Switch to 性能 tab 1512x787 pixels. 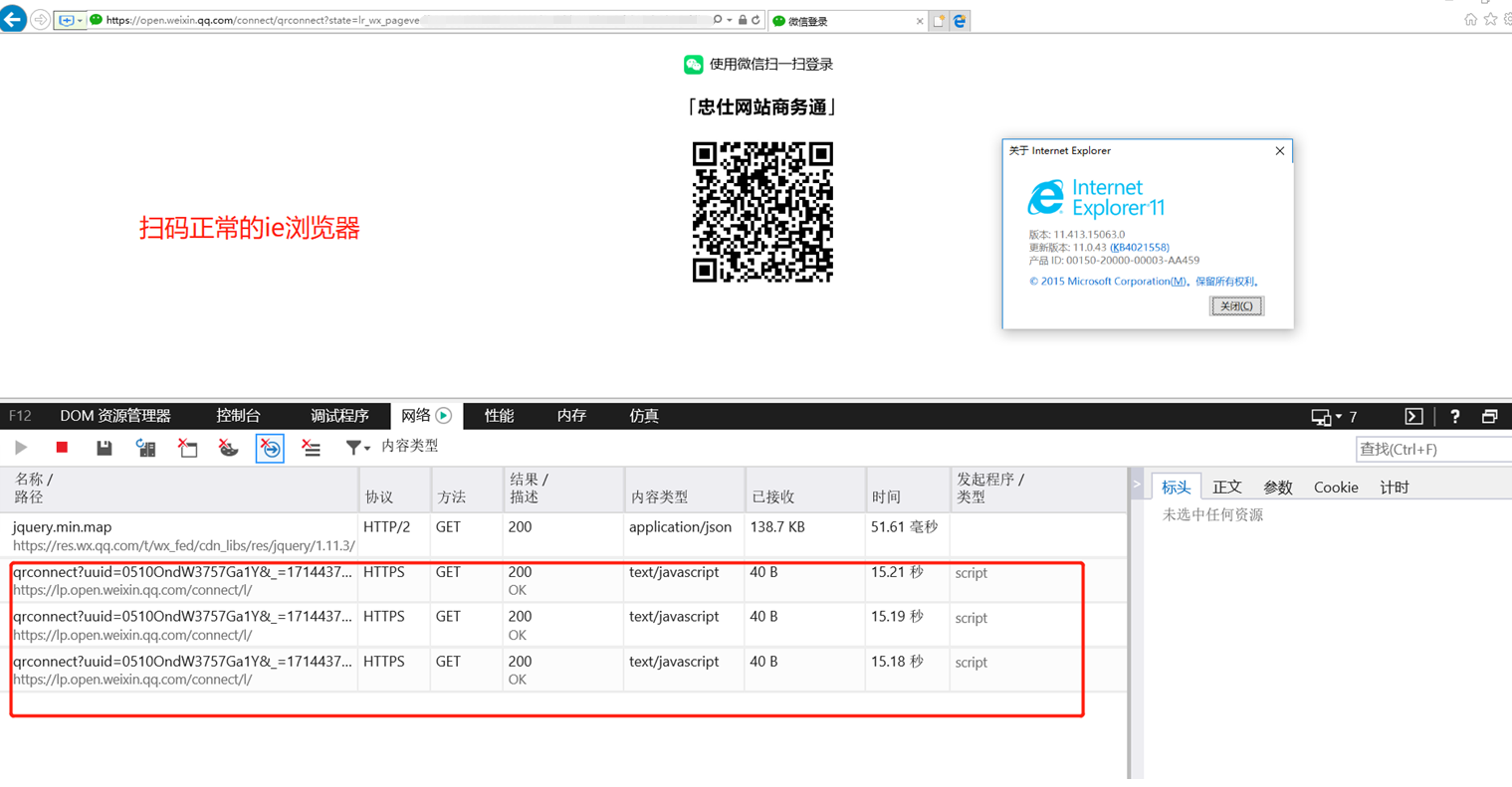pyautogui.click(x=499, y=416)
